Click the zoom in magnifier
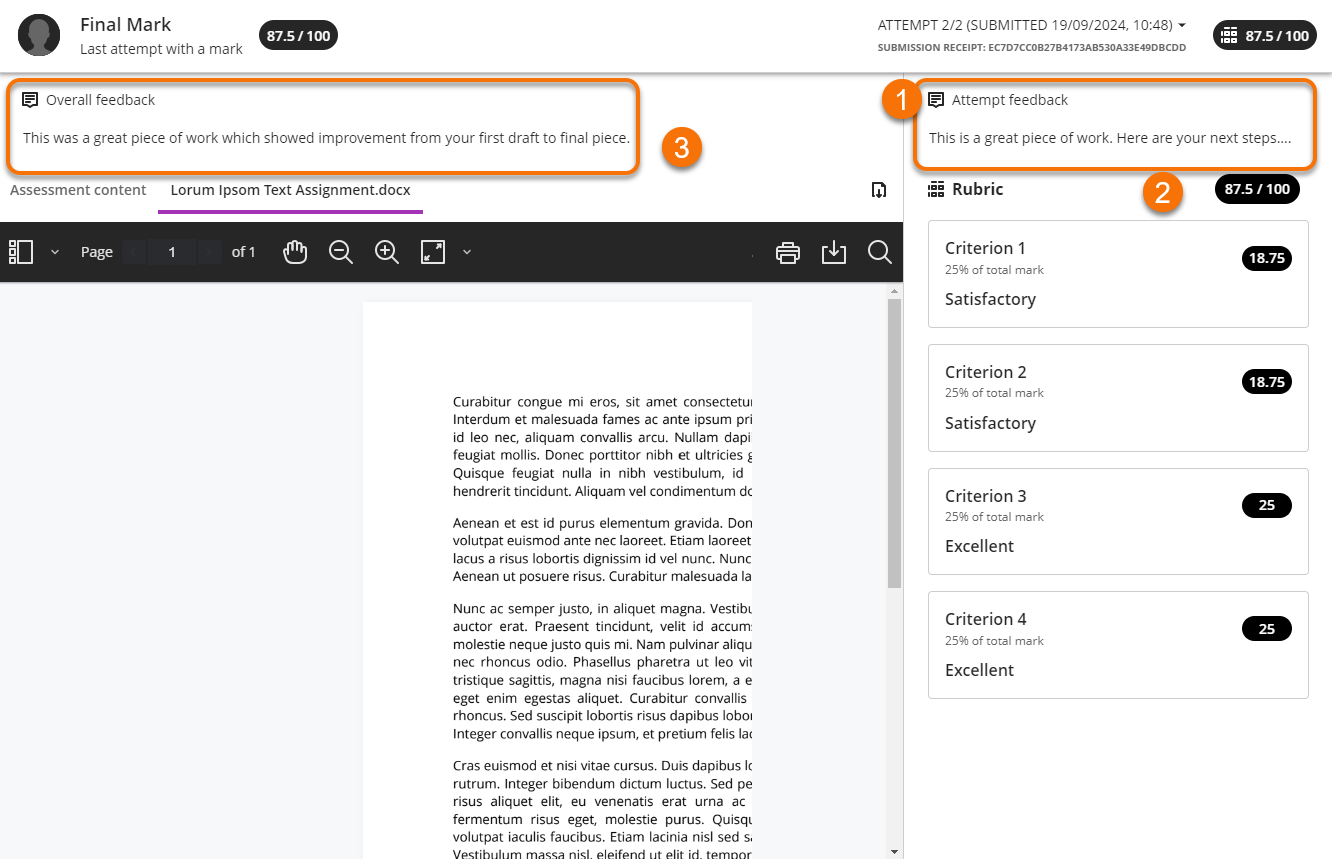Image resolution: width=1332 pixels, height=859 pixels. click(x=387, y=252)
